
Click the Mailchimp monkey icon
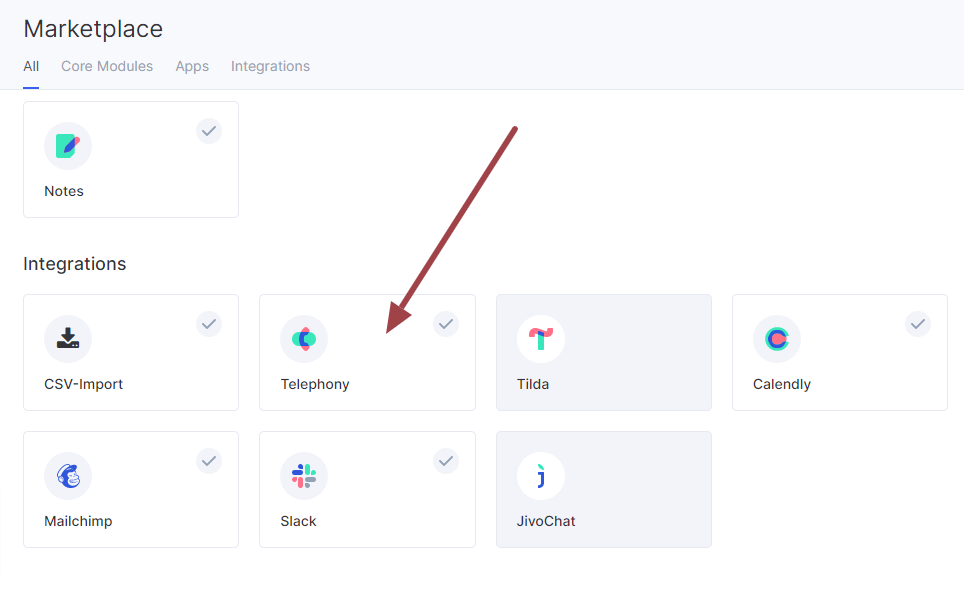(68, 476)
